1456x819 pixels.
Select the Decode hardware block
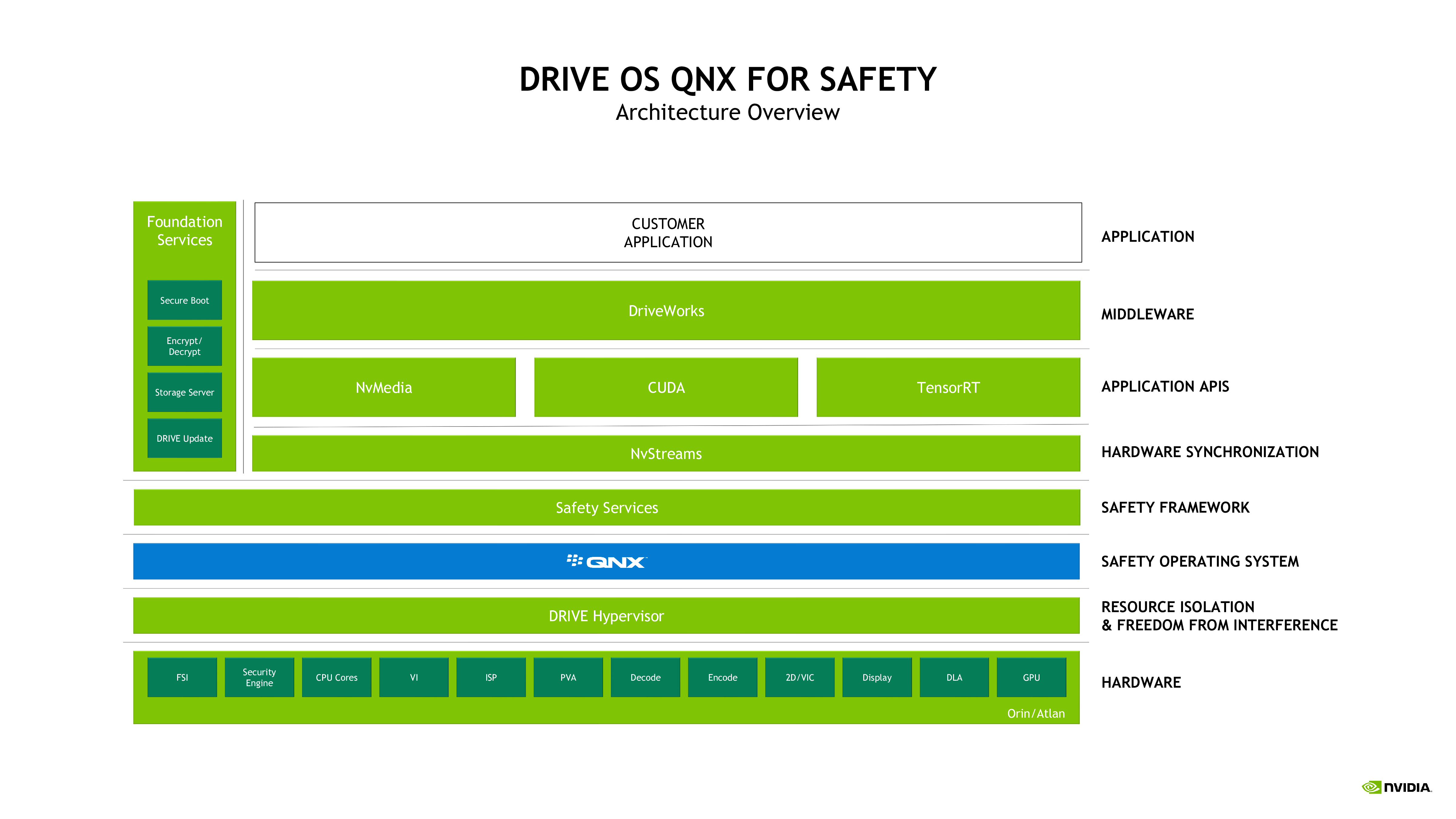(645, 677)
